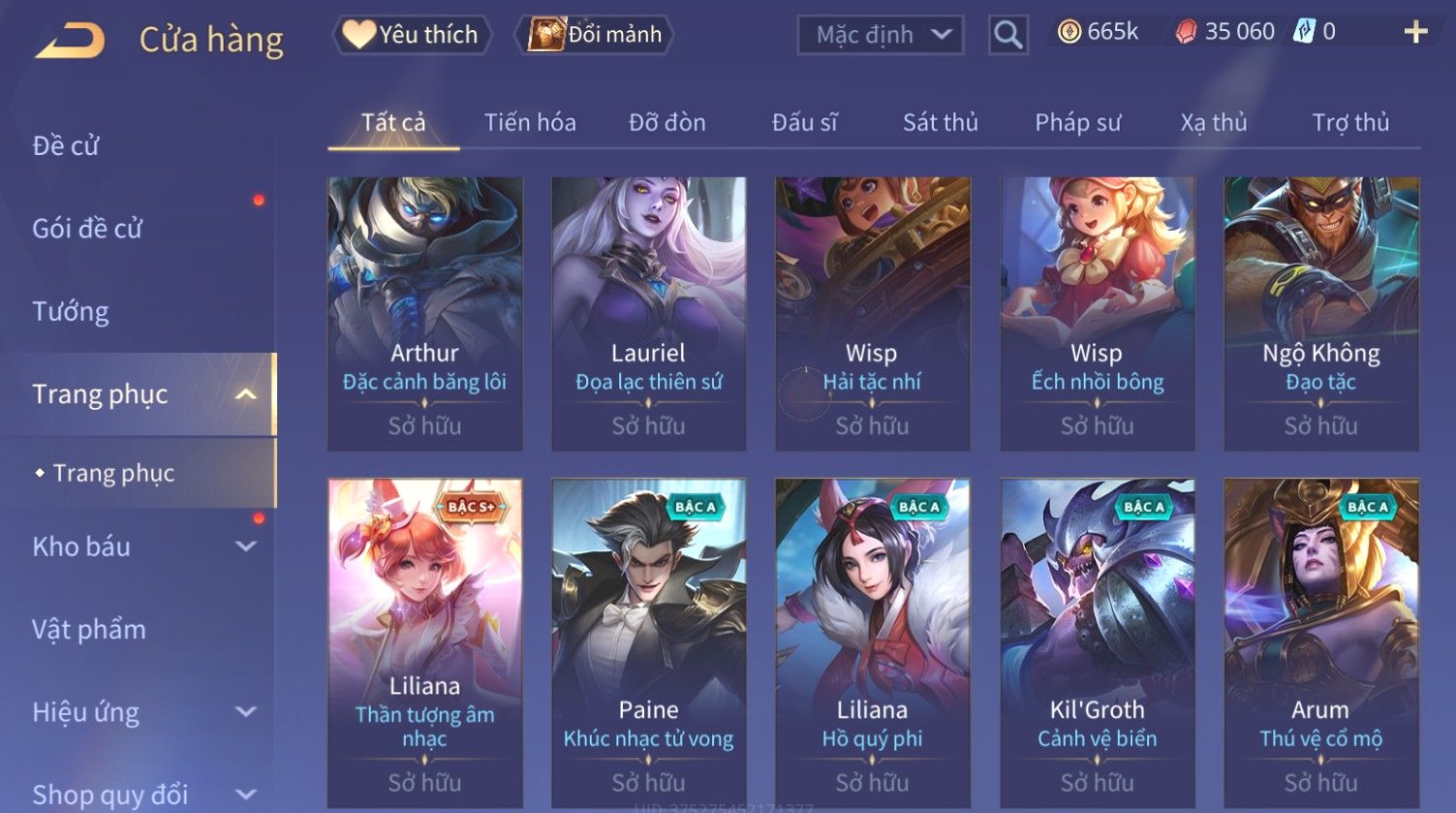Viewport: 1456px width, 813px height.
Task: Open Vật phẩm in the sidebar
Action: click(89, 630)
